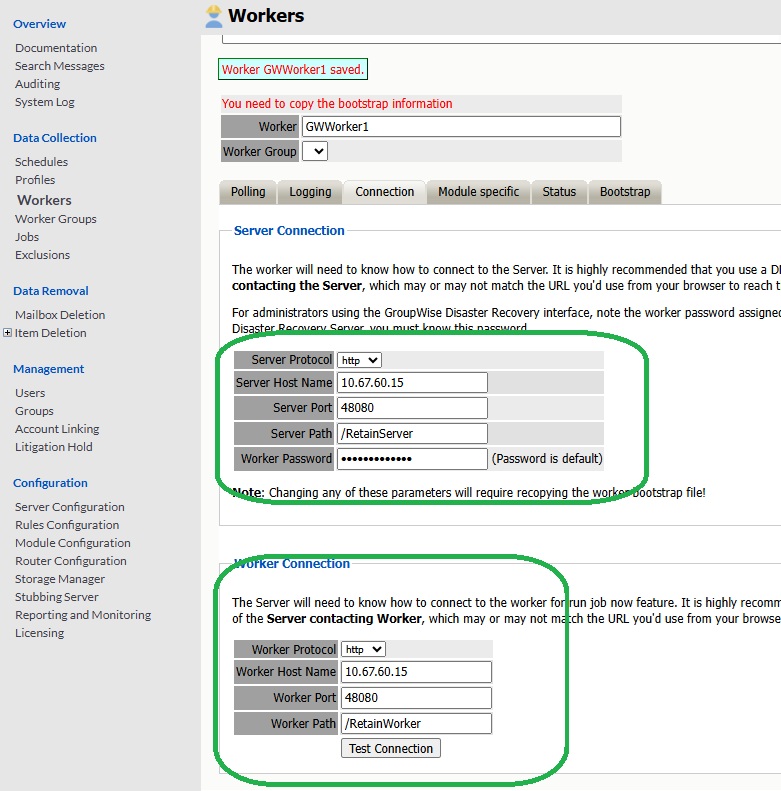Open the Licensing page
781x791 pixels.
39,633
